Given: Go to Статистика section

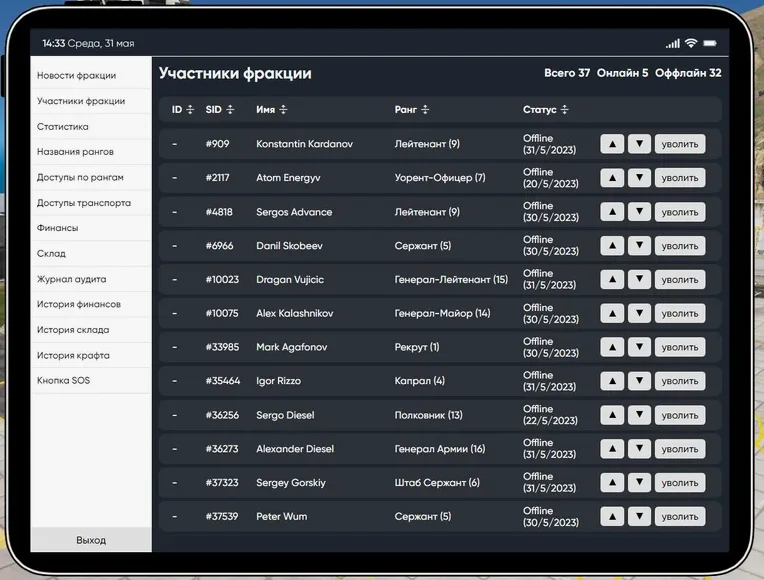Looking at the screenshot, I should [91, 126].
